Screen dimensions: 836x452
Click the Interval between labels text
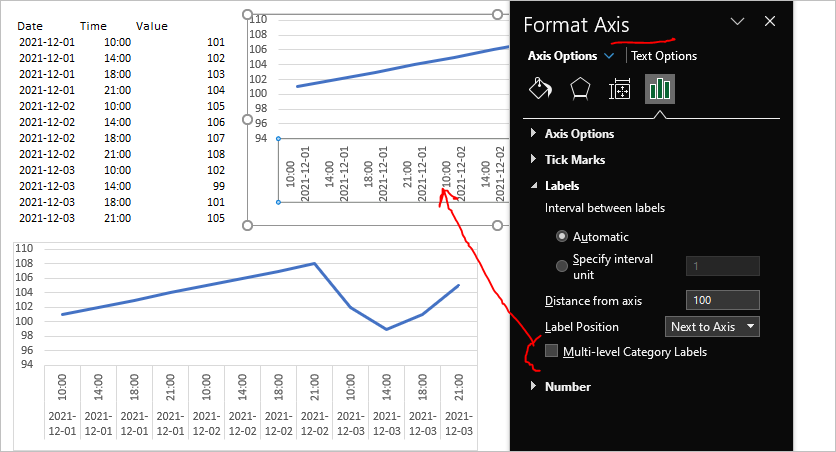click(x=605, y=208)
